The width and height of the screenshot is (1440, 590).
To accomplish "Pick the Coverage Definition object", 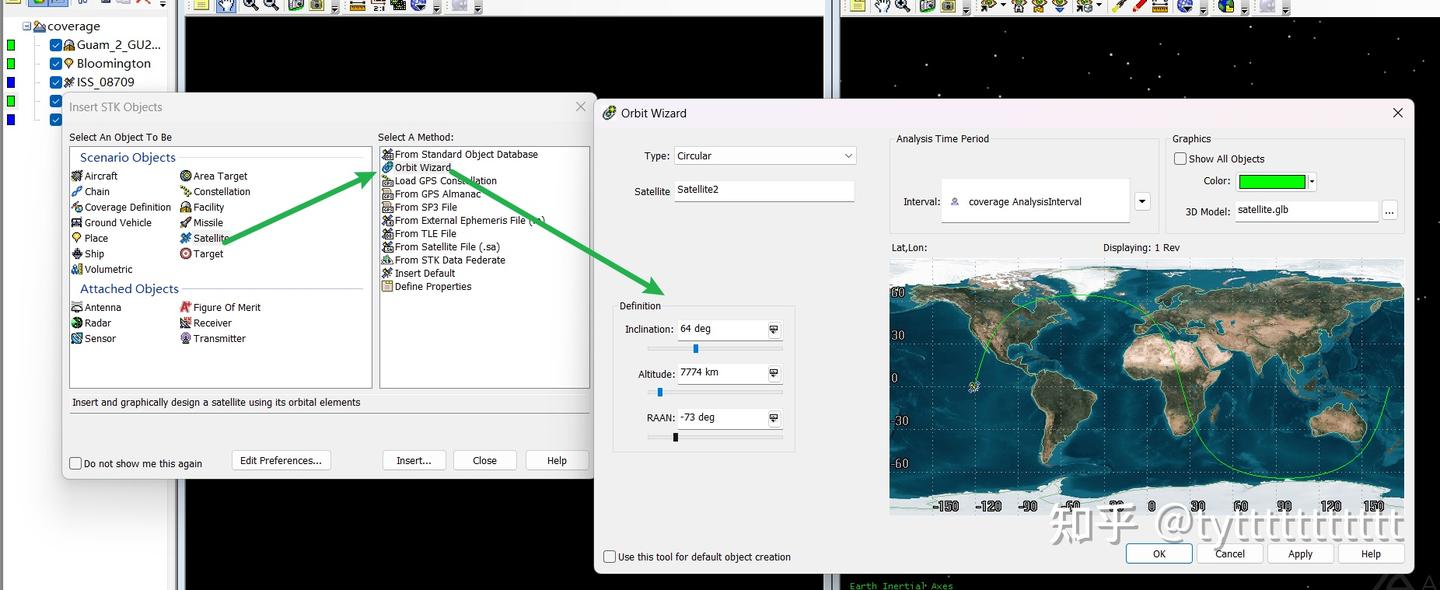I will click(x=121, y=207).
